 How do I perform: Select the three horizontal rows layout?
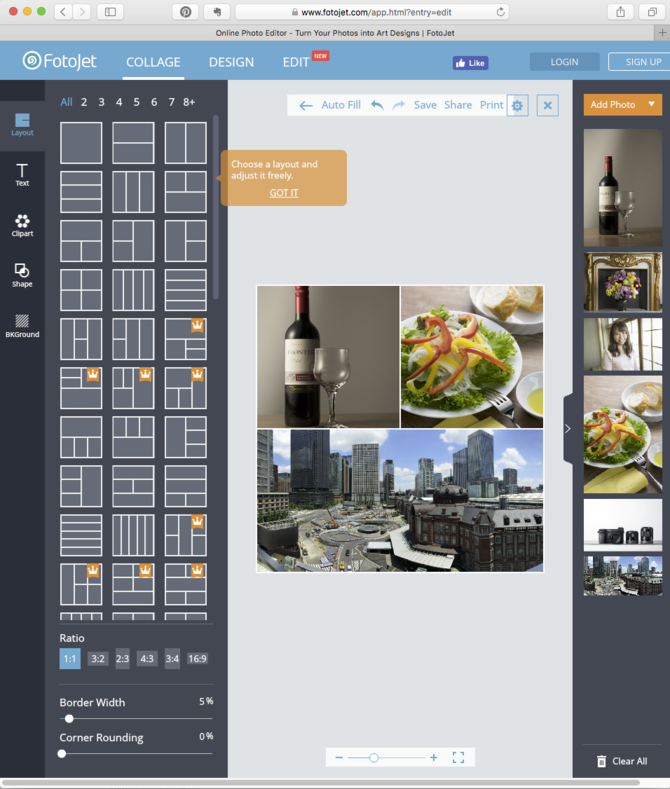(81, 192)
